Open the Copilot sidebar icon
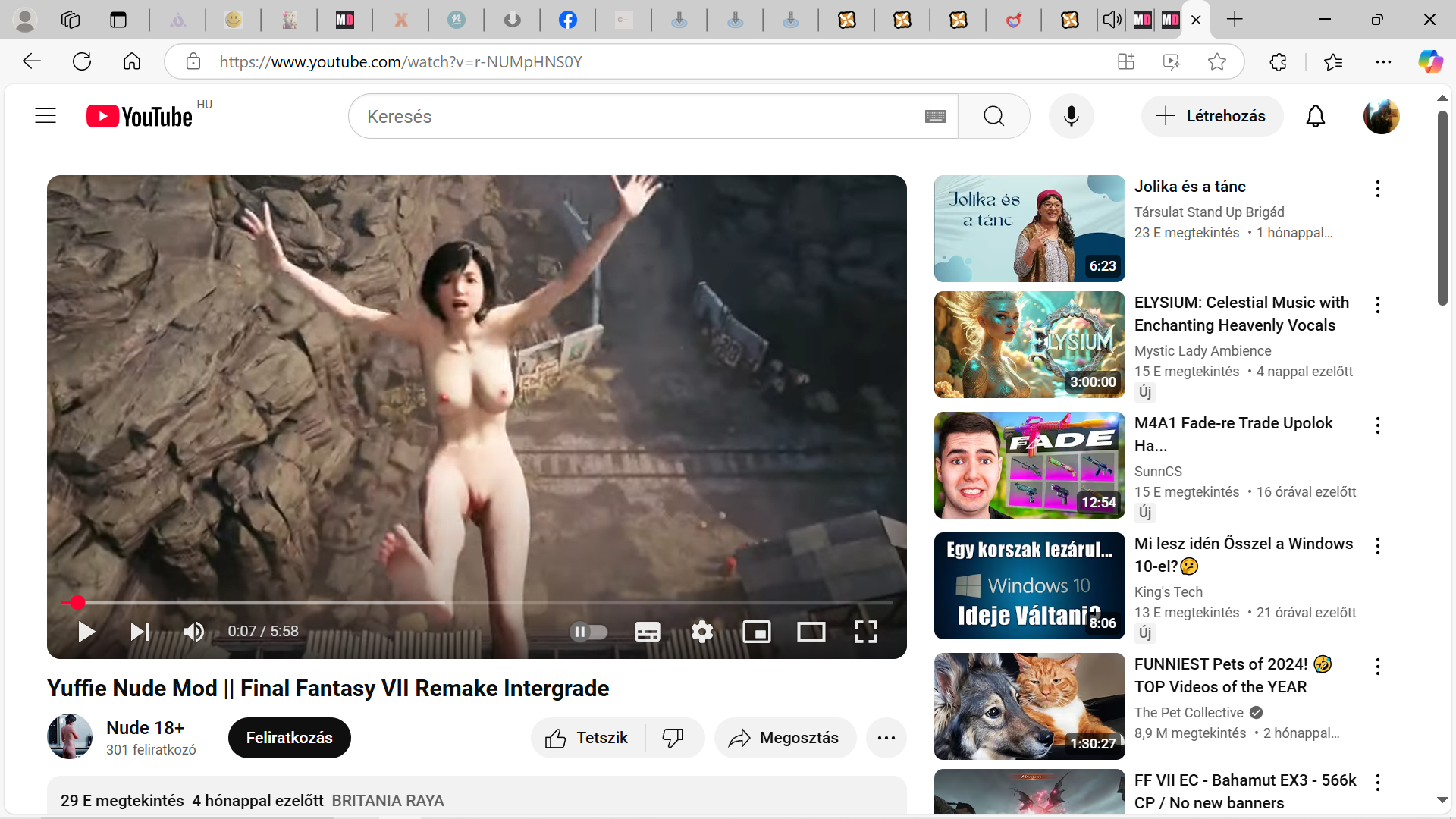This screenshot has width=1456, height=819. (1430, 61)
